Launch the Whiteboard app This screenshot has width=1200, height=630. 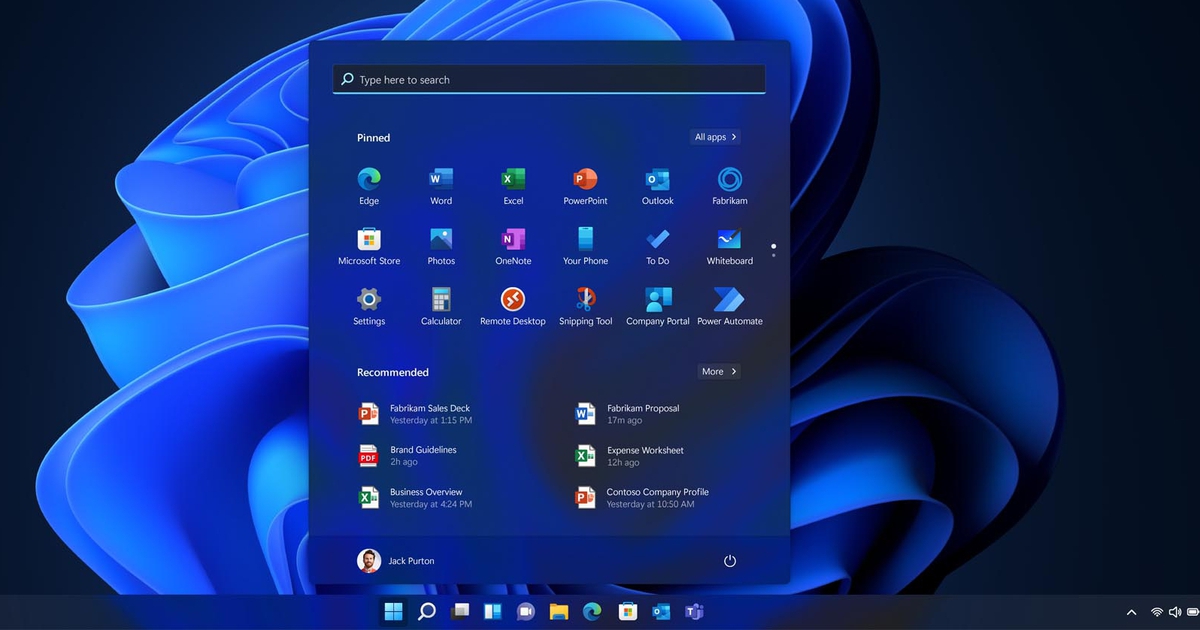[x=729, y=246]
